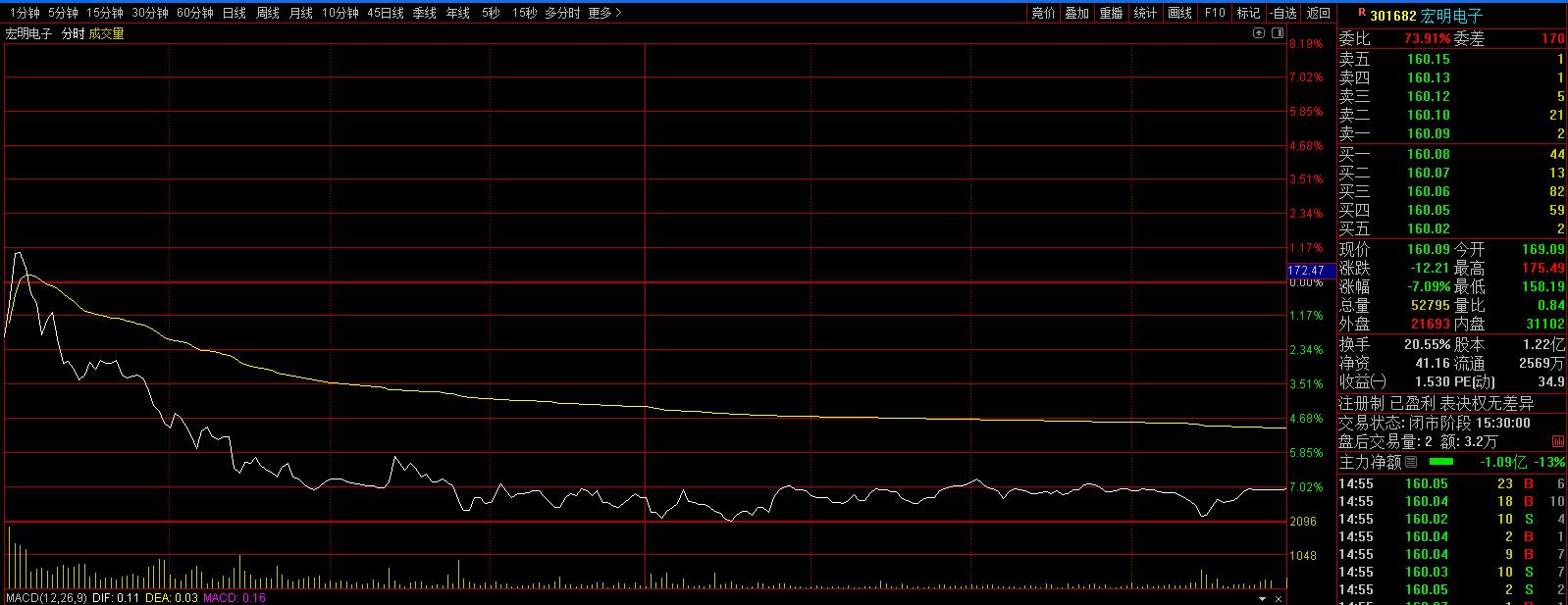Click the 卖三 160.12 order row
The image size is (1568, 605).
click(1452, 96)
